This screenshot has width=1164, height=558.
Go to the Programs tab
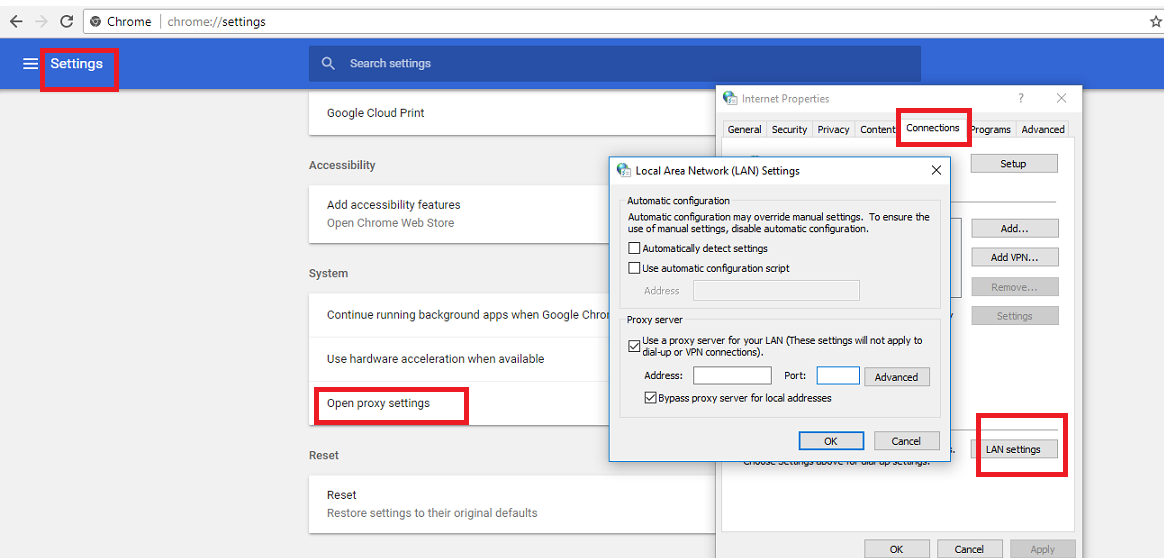[990, 129]
